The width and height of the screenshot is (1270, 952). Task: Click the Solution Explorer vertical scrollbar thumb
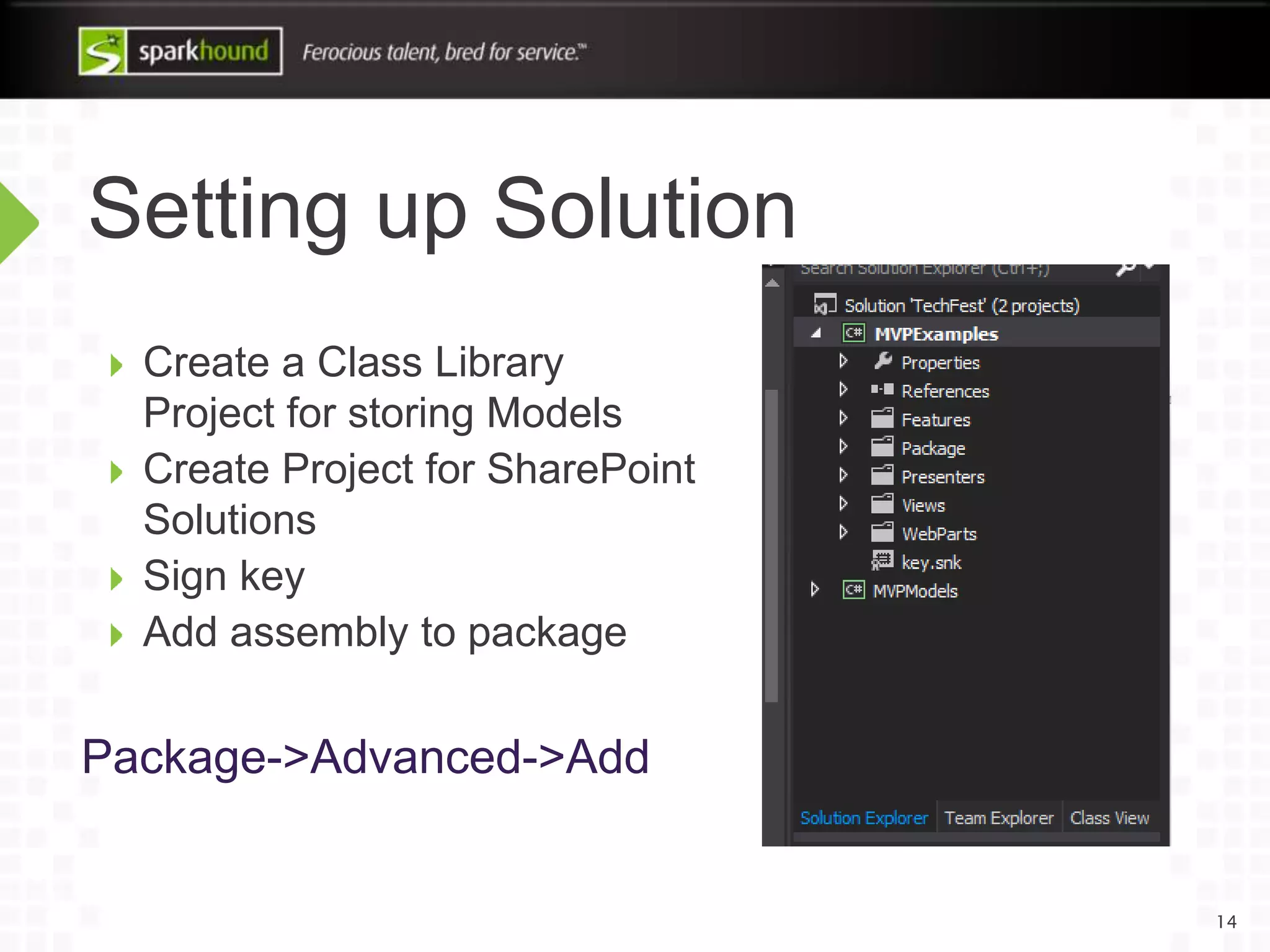point(772,545)
